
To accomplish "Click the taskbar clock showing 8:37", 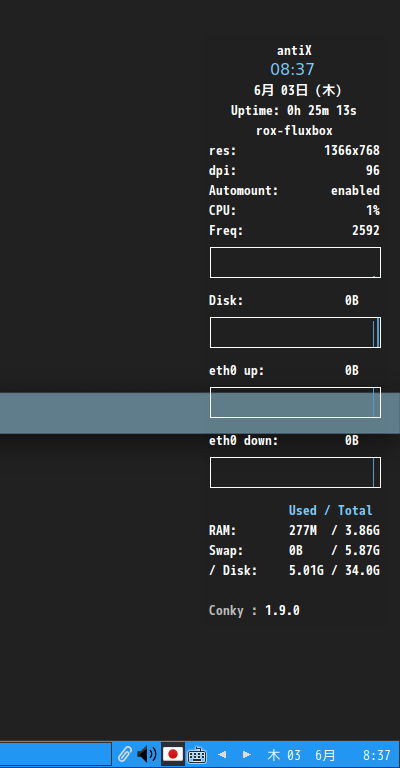I will (x=376, y=755).
